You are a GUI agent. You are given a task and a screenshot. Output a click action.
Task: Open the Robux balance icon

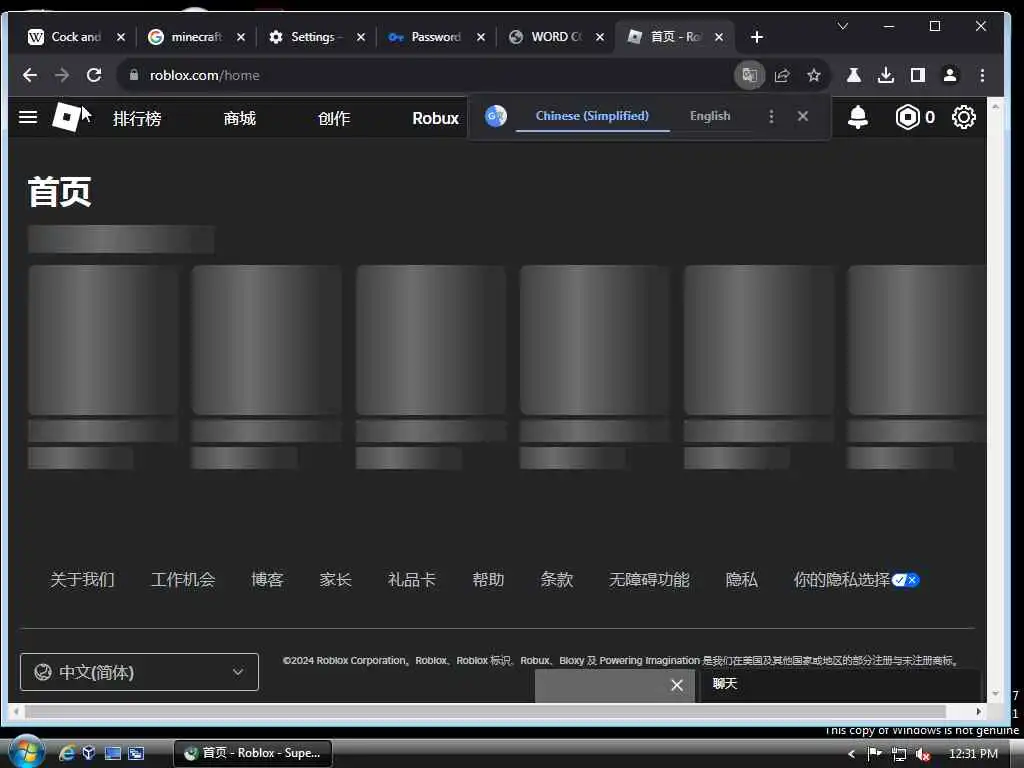(907, 118)
